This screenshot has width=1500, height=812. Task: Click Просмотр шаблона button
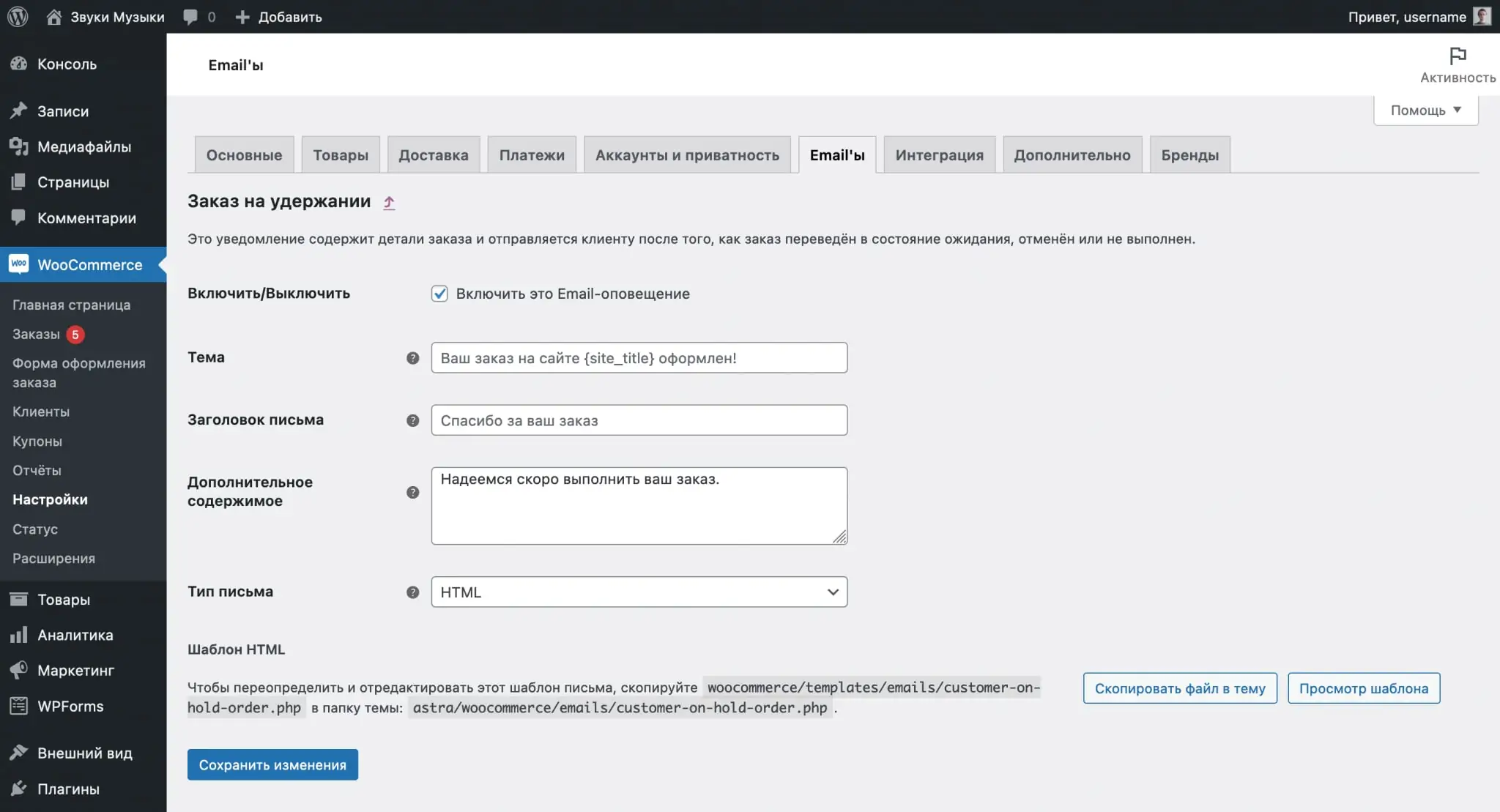tap(1364, 688)
